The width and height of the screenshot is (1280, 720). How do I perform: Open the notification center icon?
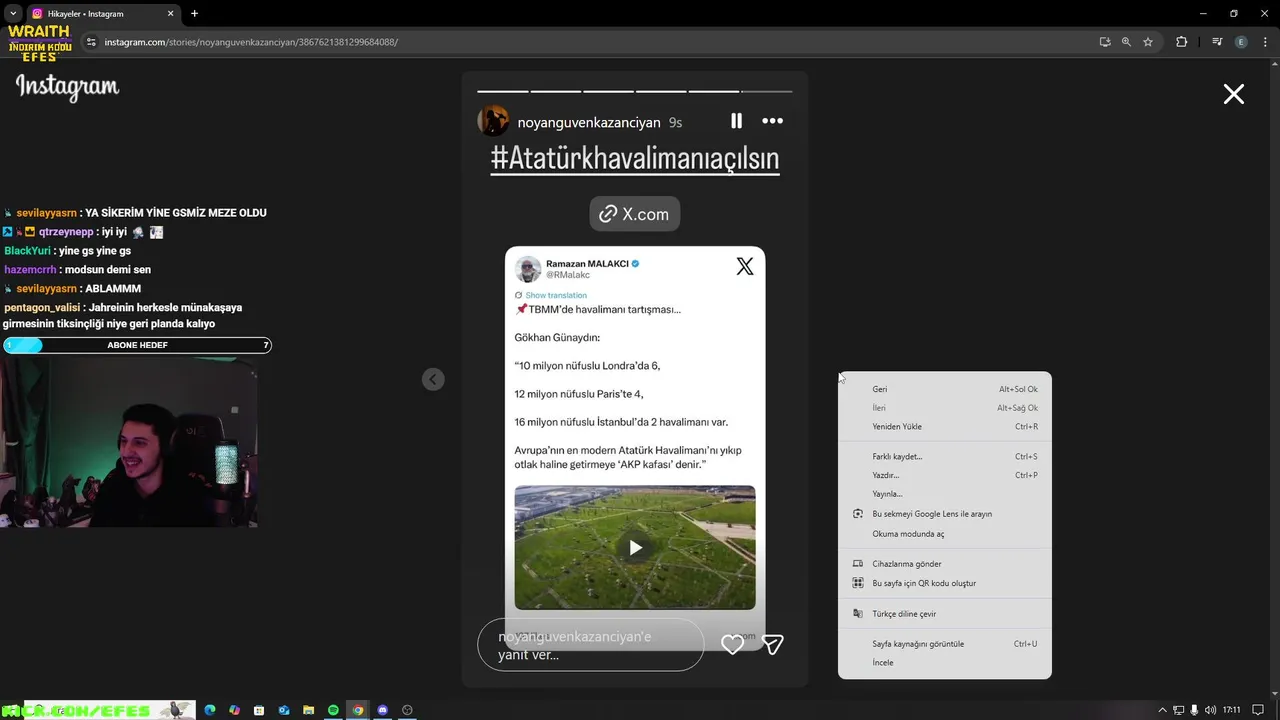point(1258,710)
